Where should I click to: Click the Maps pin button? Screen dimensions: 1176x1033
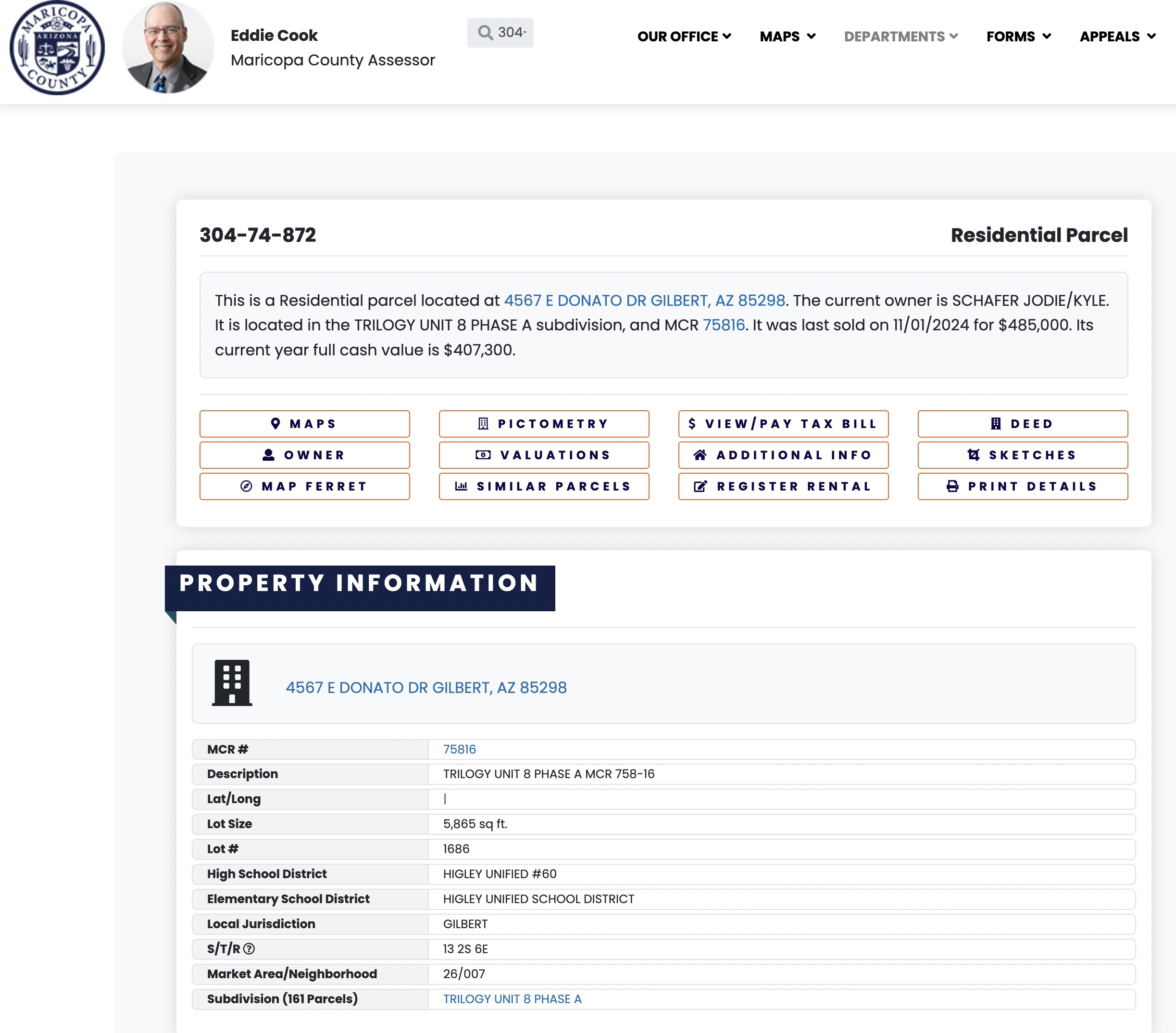pos(304,424)
